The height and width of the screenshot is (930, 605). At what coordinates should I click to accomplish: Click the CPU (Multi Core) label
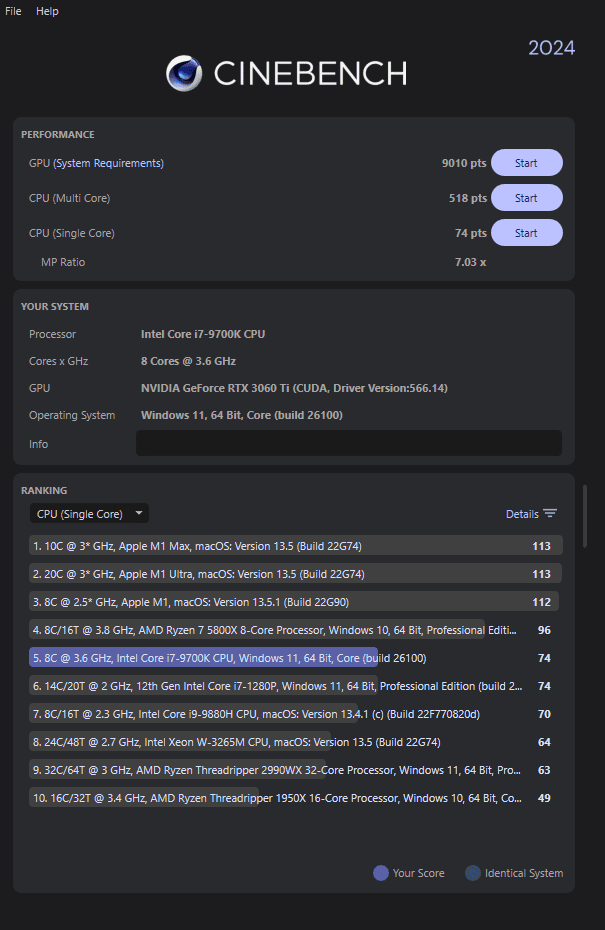click(69, 198)
